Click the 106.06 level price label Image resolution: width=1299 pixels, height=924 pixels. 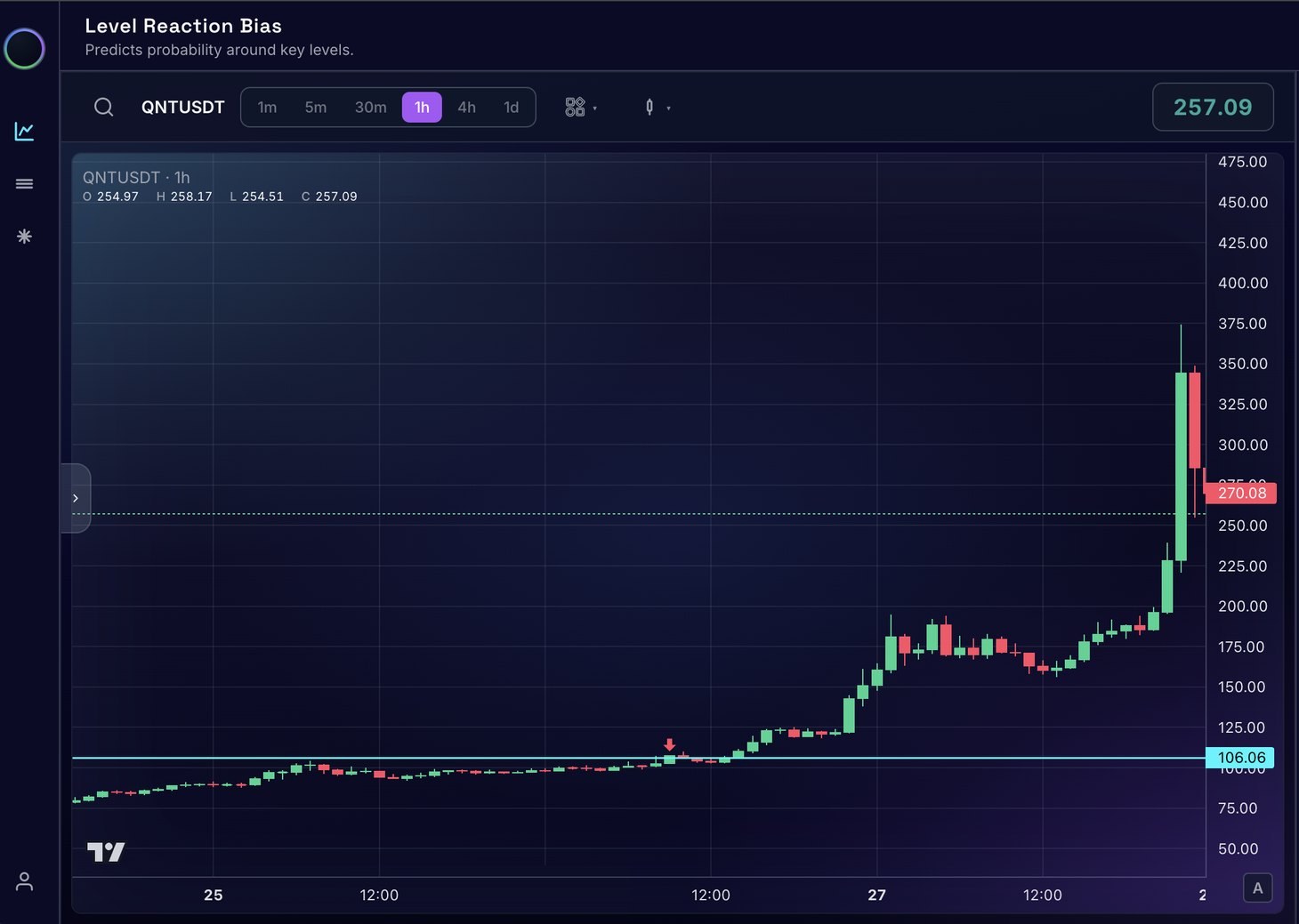click(1240, 758)
